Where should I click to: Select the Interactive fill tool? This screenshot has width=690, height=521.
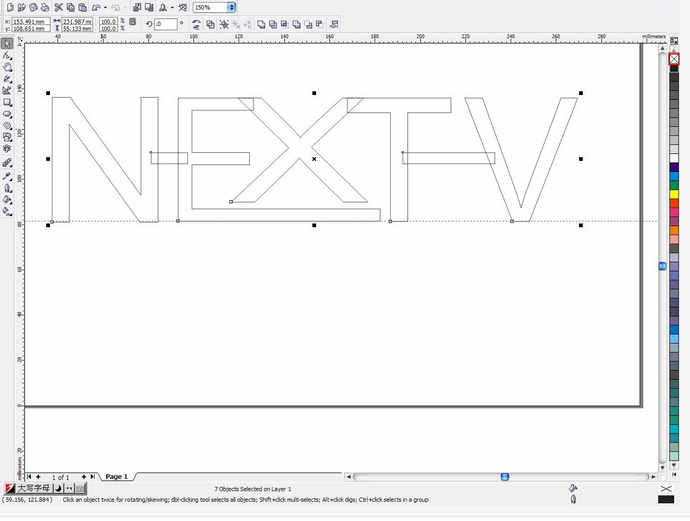point(7,211)
